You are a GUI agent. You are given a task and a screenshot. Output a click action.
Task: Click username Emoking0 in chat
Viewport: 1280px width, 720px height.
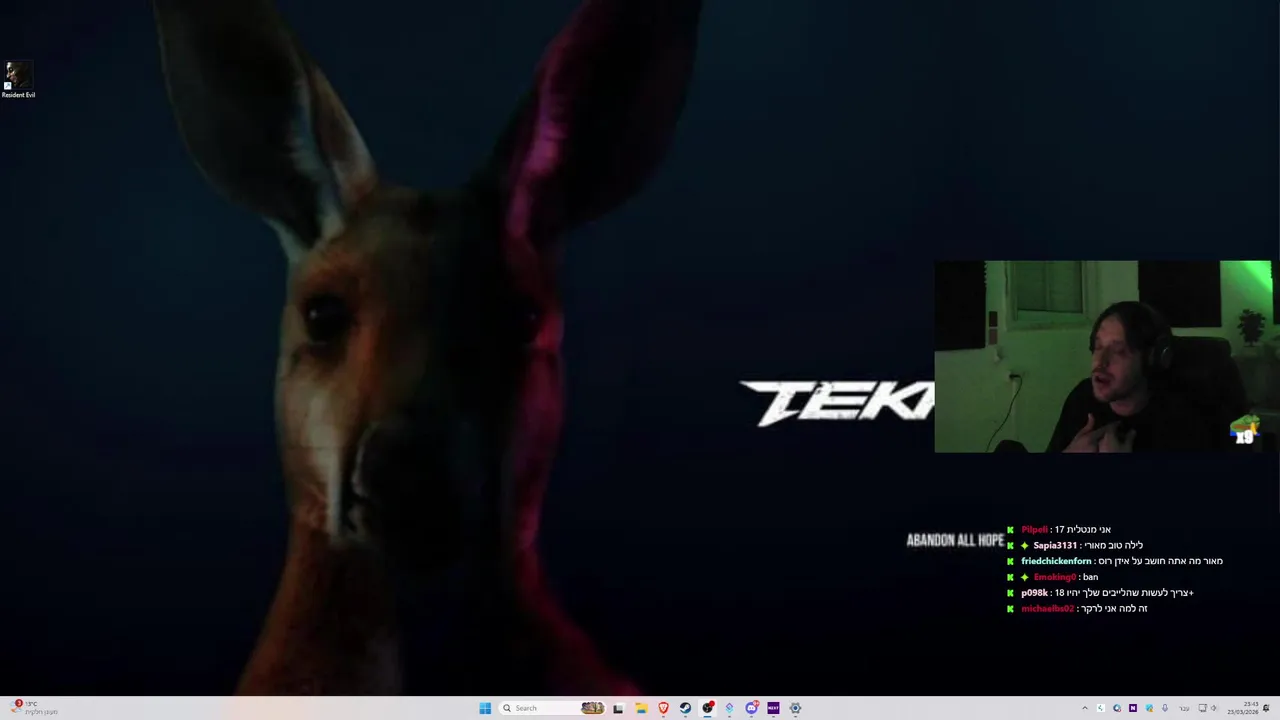click(1054, 577)
